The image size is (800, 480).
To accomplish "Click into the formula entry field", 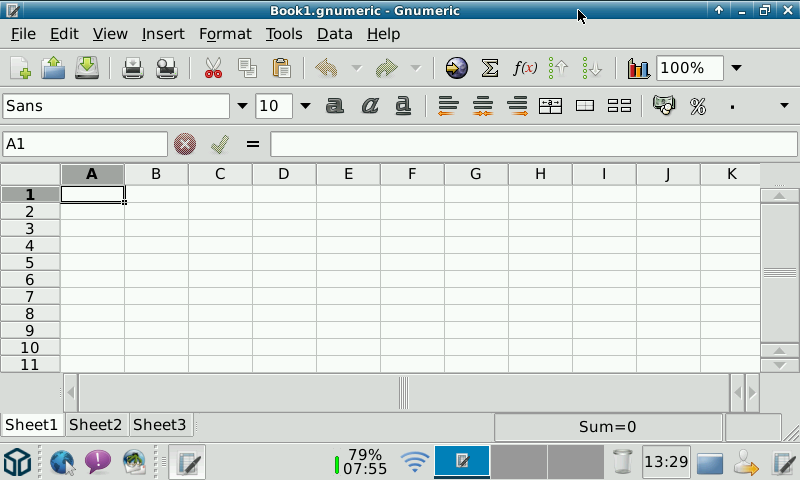I will [534, 144].
